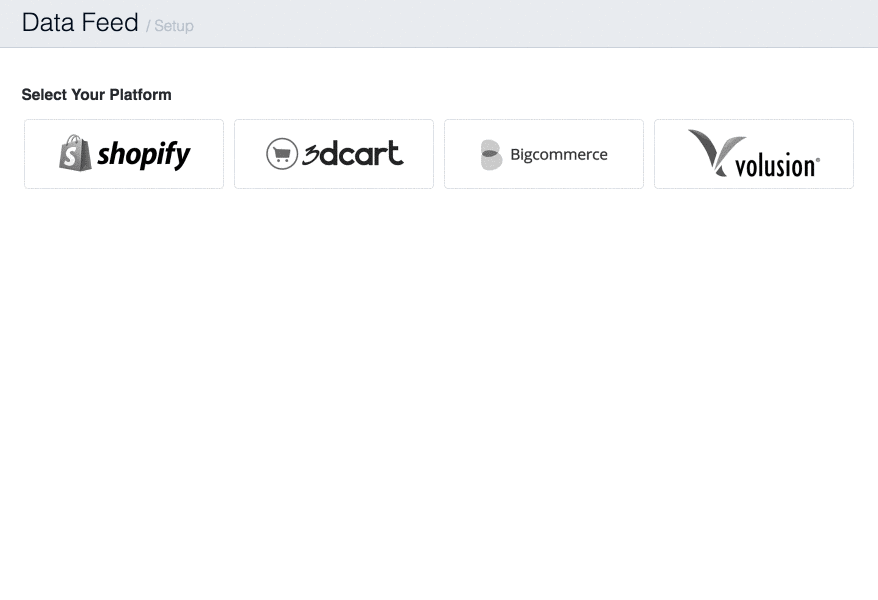Click the S letter on Shopify bag
Viewport: 878px width, 600px height.
[72, 157]
